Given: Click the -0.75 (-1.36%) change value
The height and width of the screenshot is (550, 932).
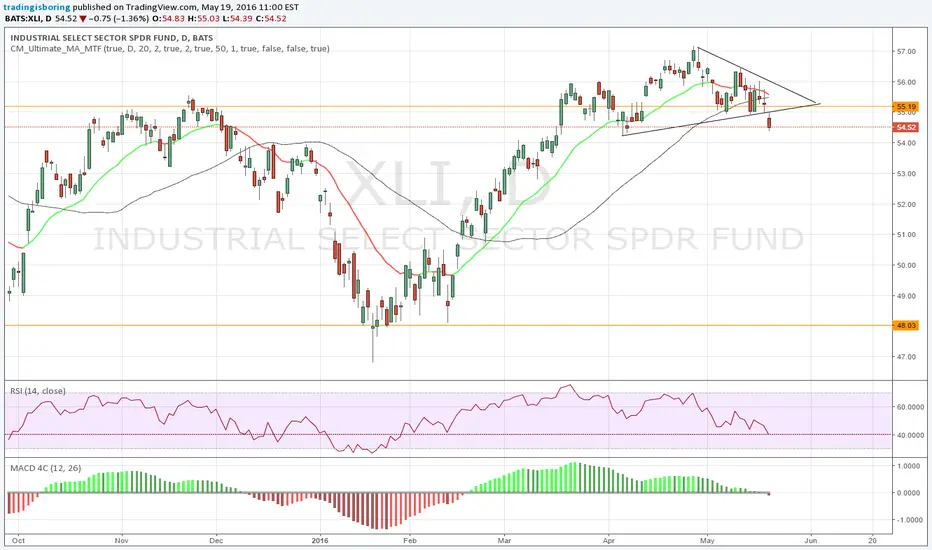Looking at the screenshot, I should [119, 18].
